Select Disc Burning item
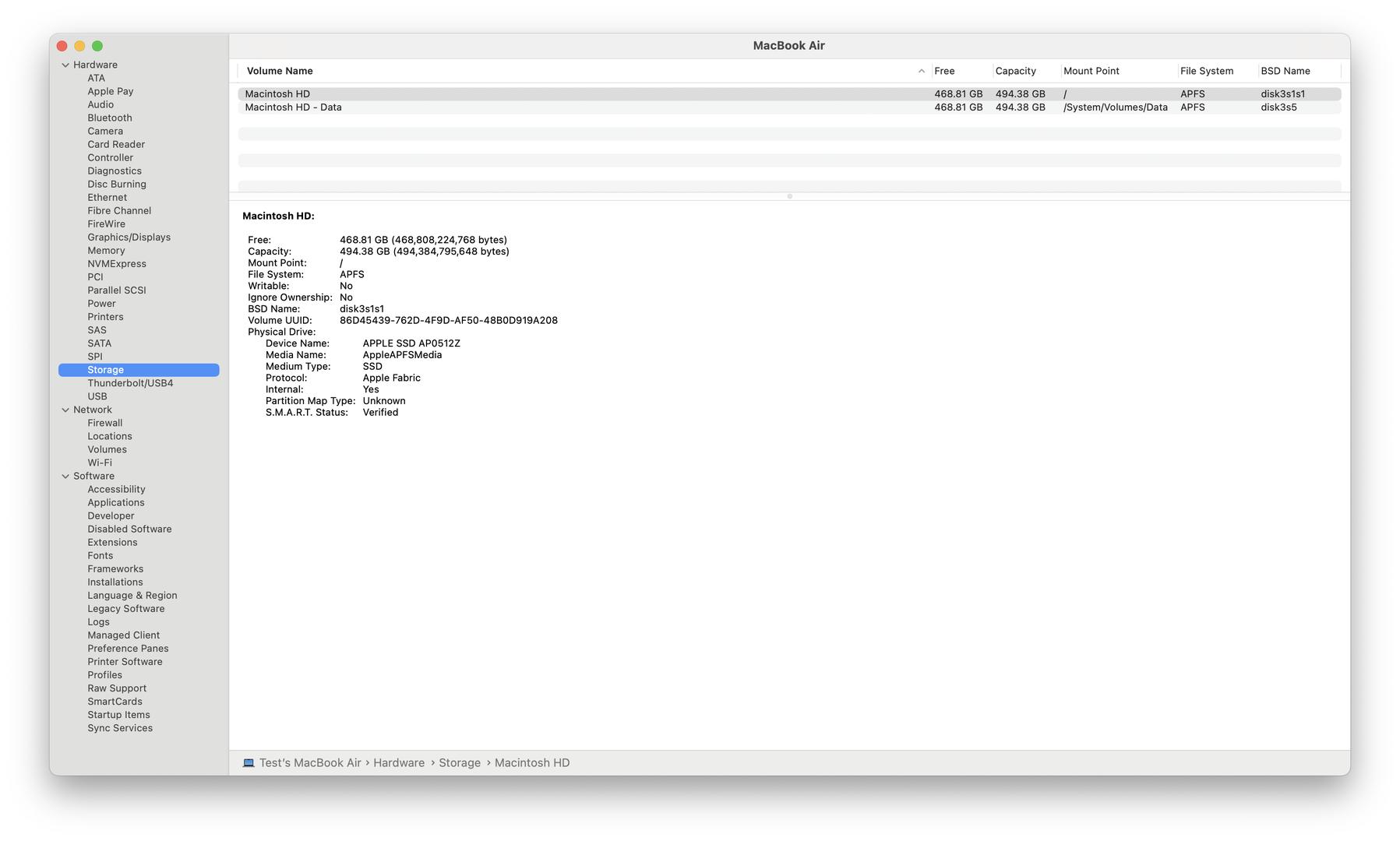Image resolution: width=1400 pixels, height=841 pixels. (x=117, y=185)
